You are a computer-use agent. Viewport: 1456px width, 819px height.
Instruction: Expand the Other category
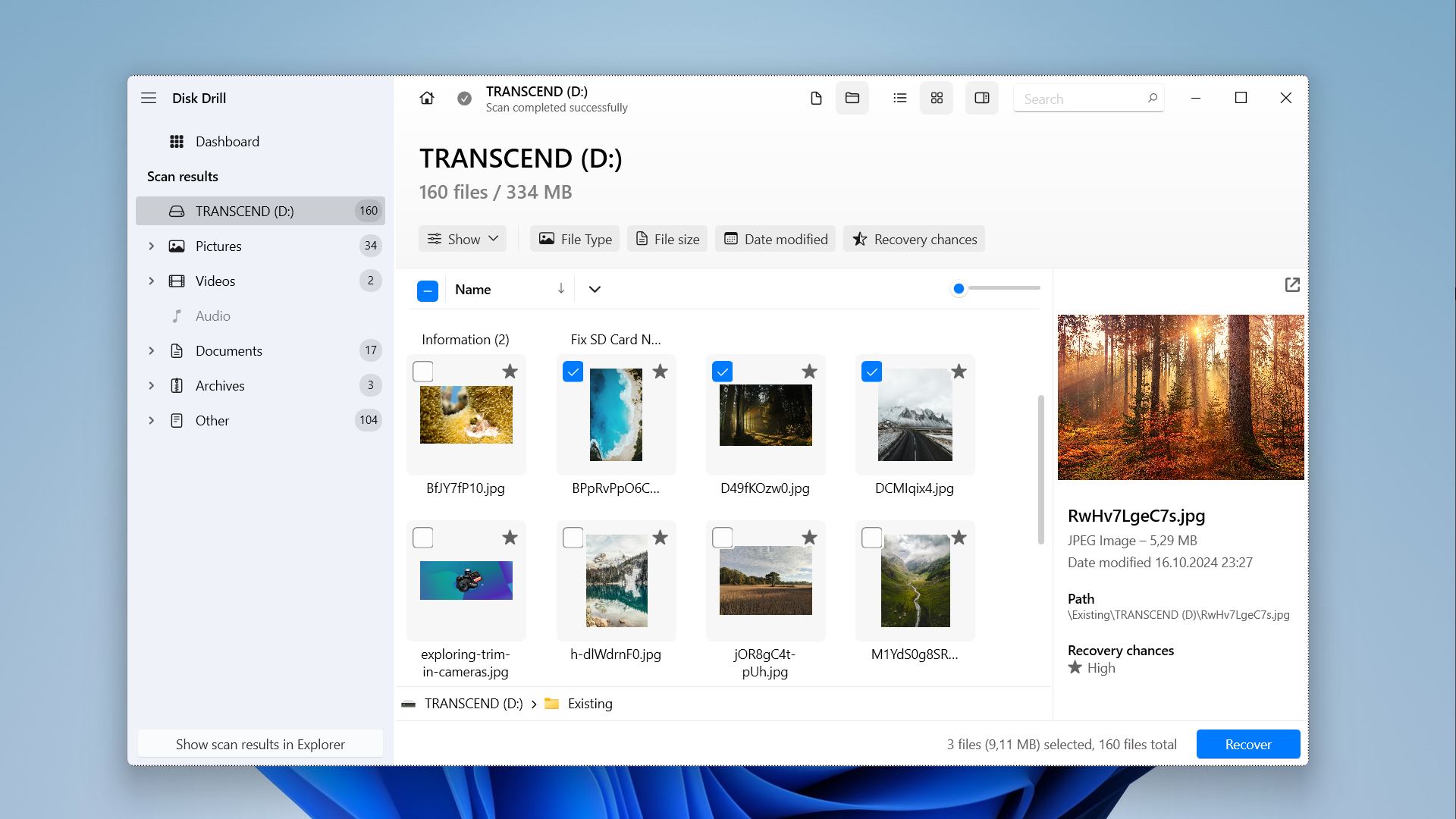click(x=151, y=420)
